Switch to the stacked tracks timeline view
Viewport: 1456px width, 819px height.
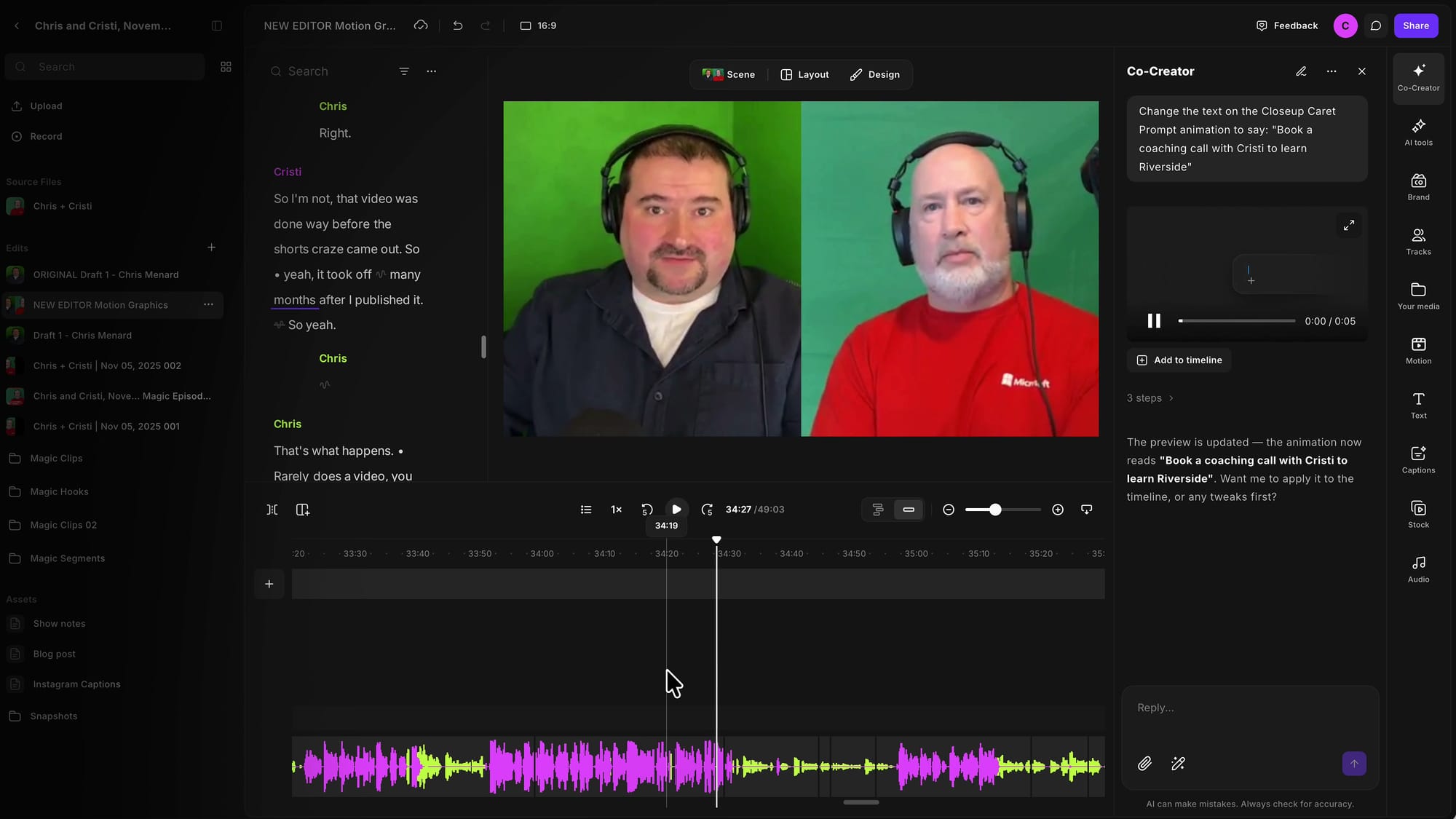click(878, 510)
